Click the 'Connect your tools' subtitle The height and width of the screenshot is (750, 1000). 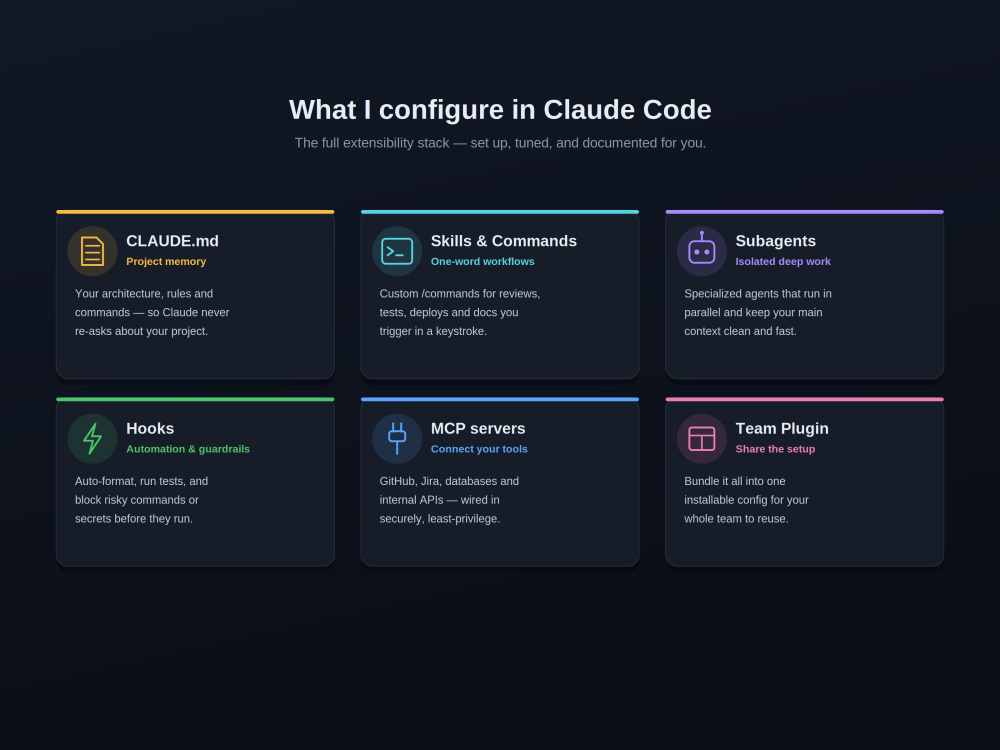(480, 449)
